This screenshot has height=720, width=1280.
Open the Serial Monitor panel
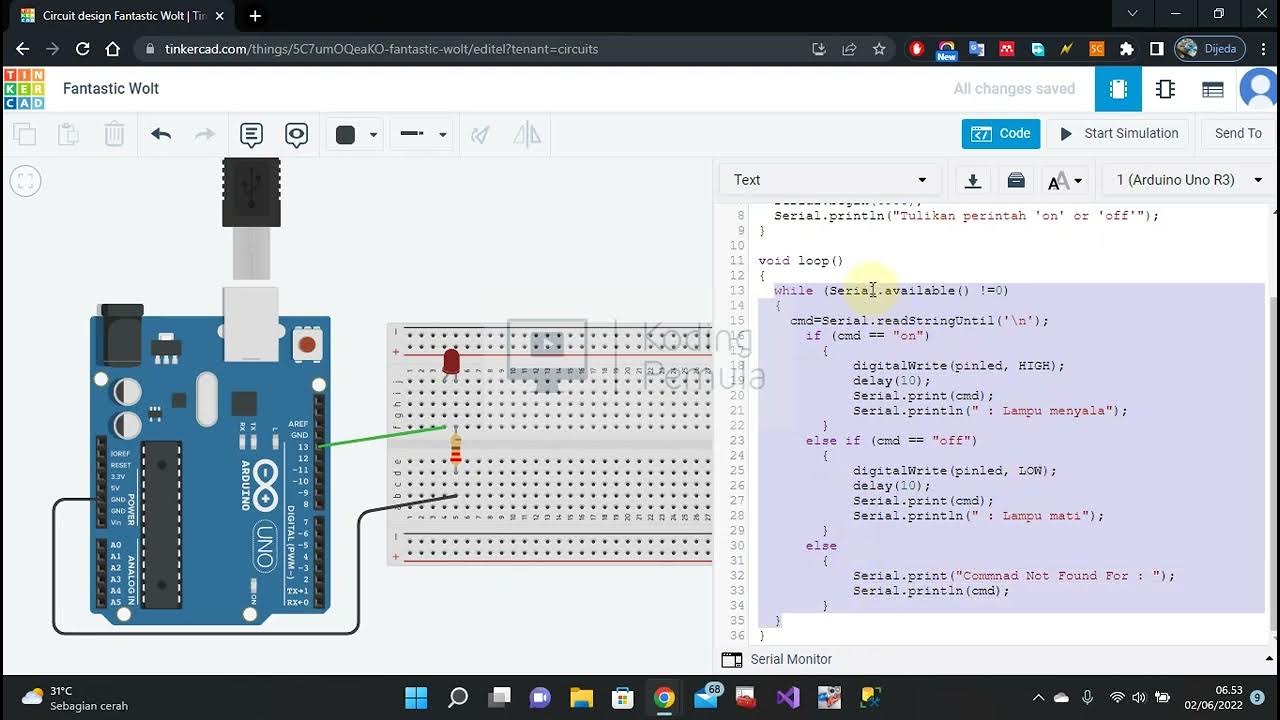[791, 659]
